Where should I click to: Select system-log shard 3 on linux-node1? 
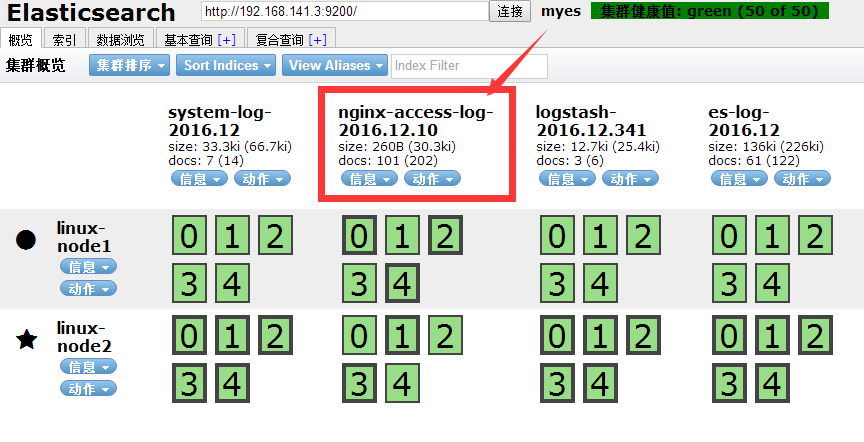[189, 283]
